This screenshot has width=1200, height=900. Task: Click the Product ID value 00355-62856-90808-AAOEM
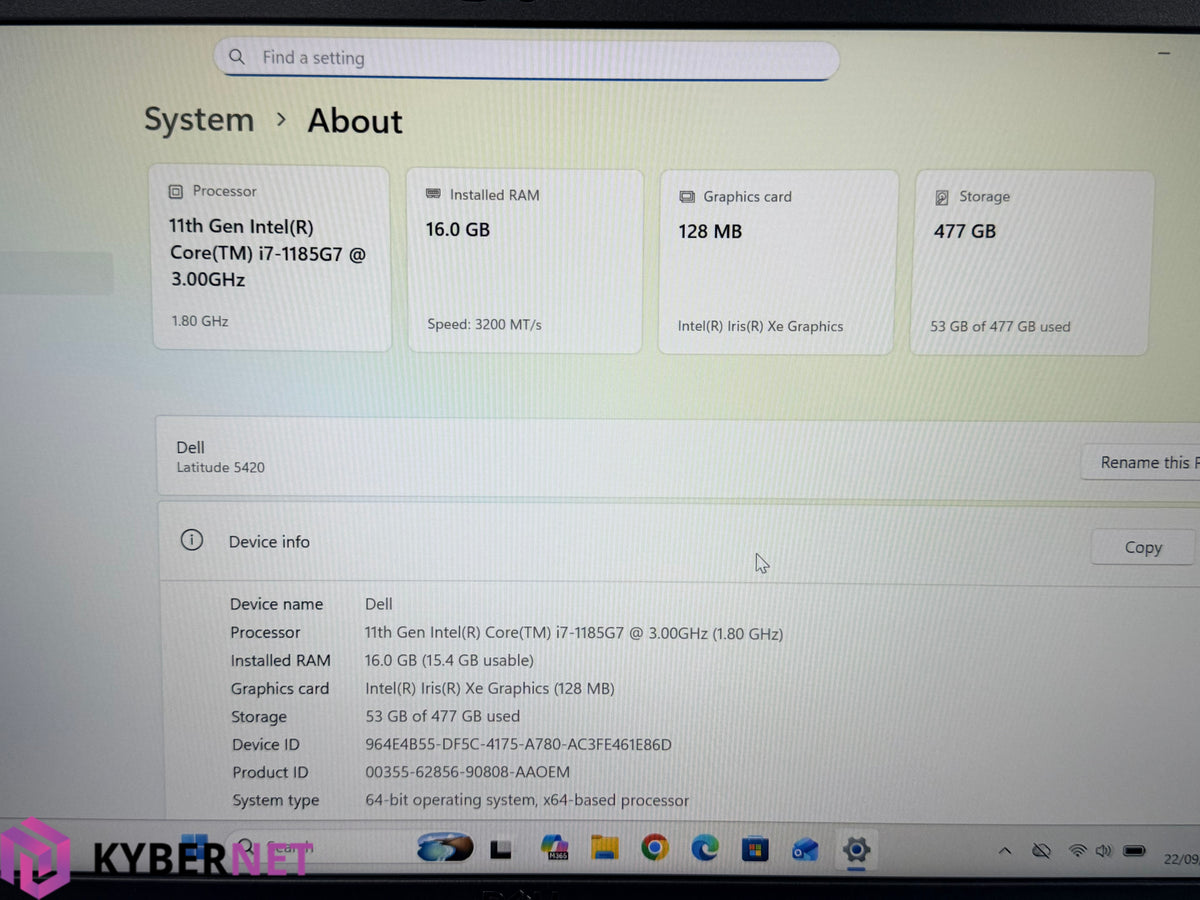(x=467, y=773)
